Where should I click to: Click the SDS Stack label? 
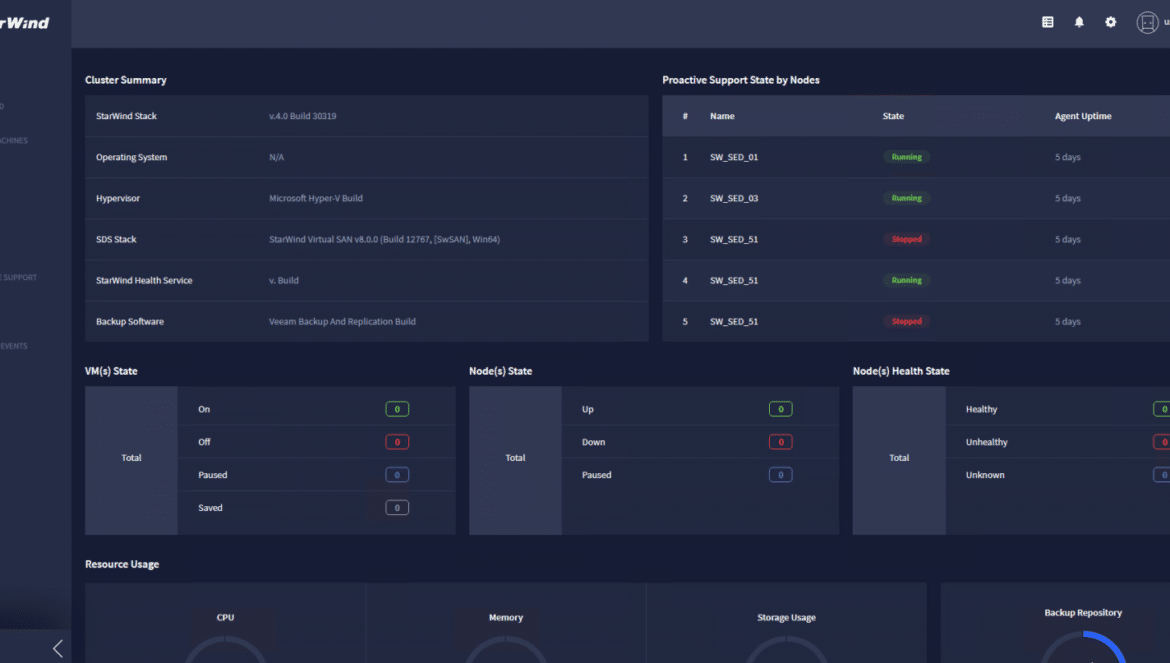point(116,239)
